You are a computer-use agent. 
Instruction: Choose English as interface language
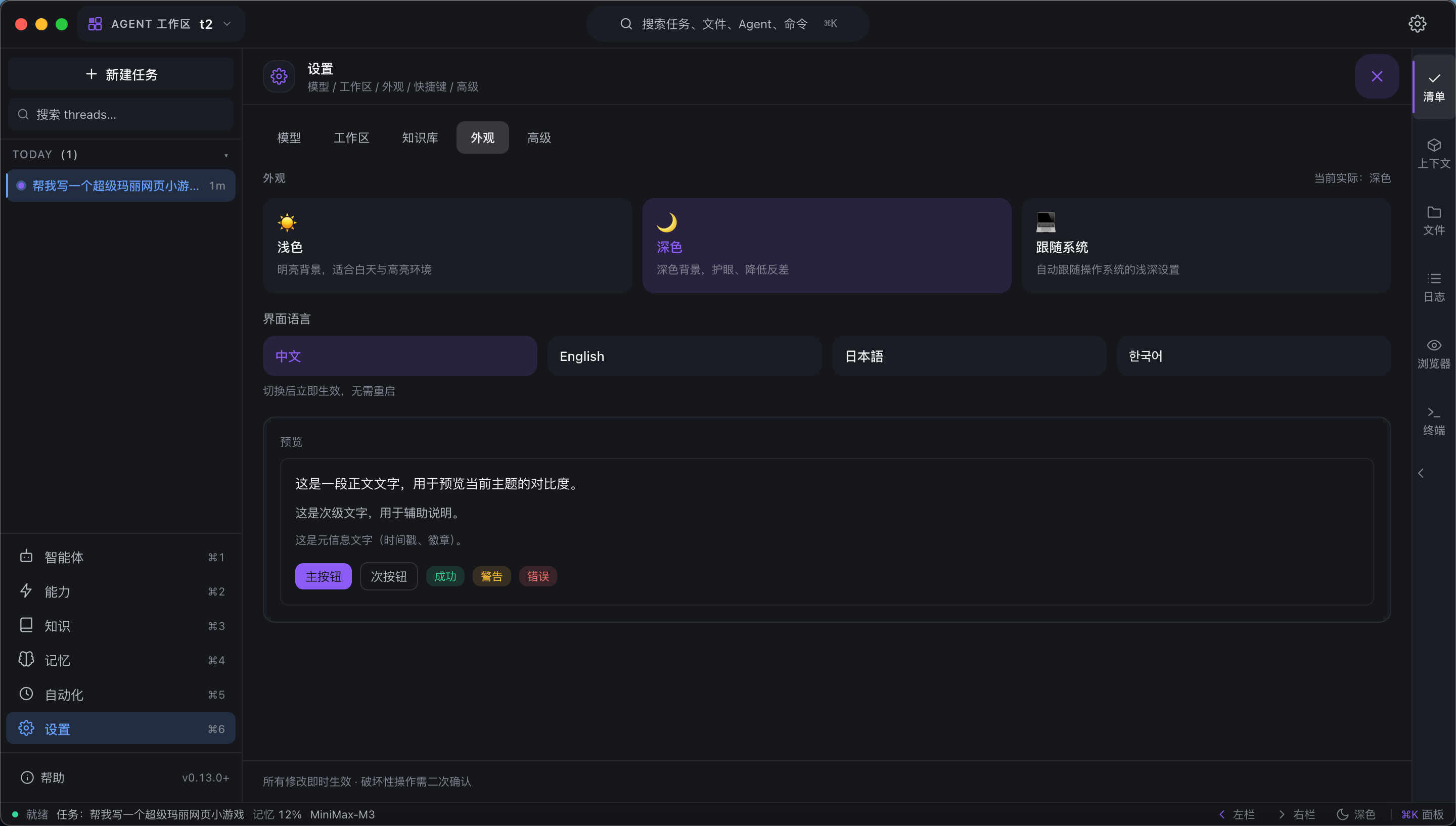point(685,356)
